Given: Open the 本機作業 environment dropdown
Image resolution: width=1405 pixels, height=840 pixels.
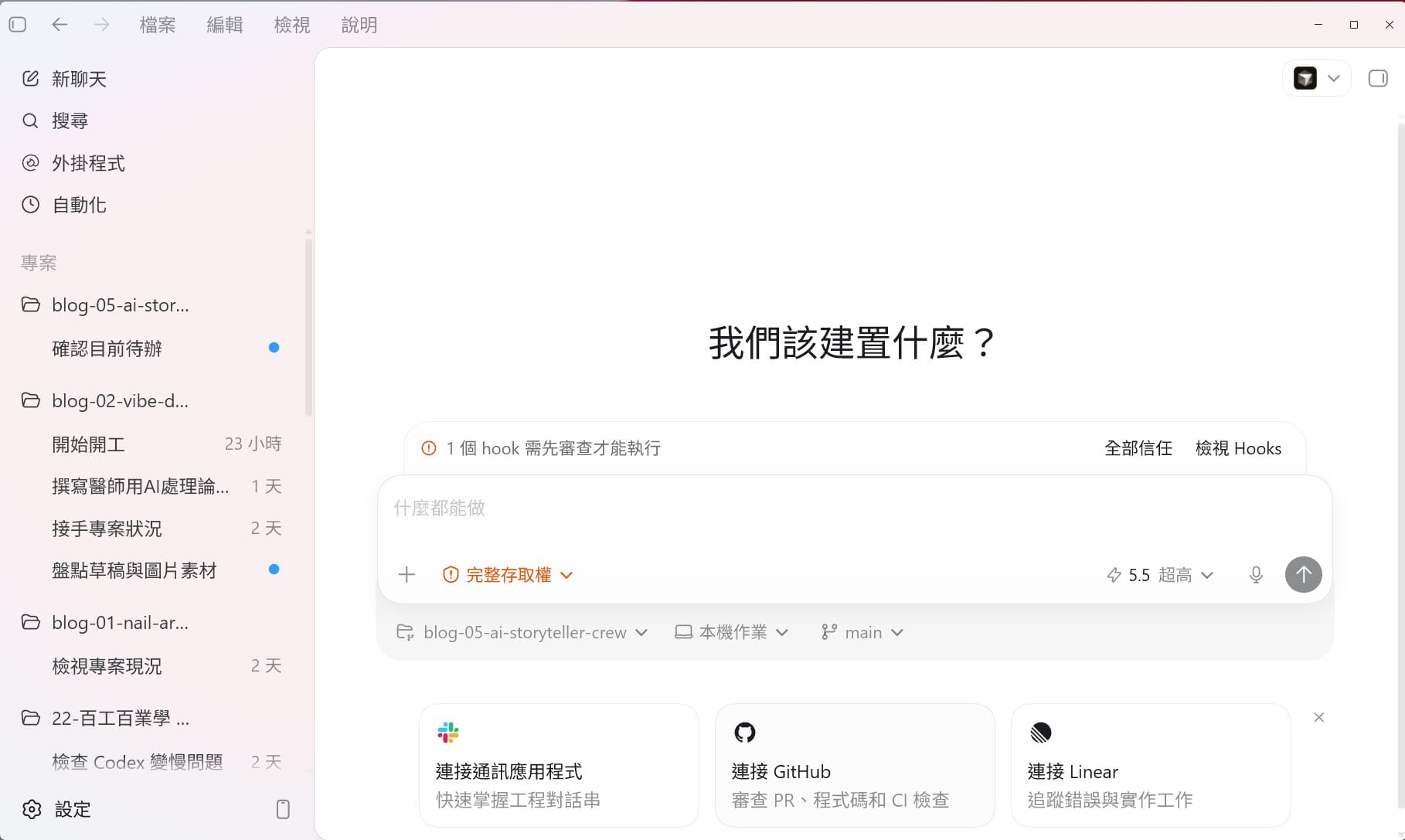Looking at the screenshot, I should pos(731,632).
